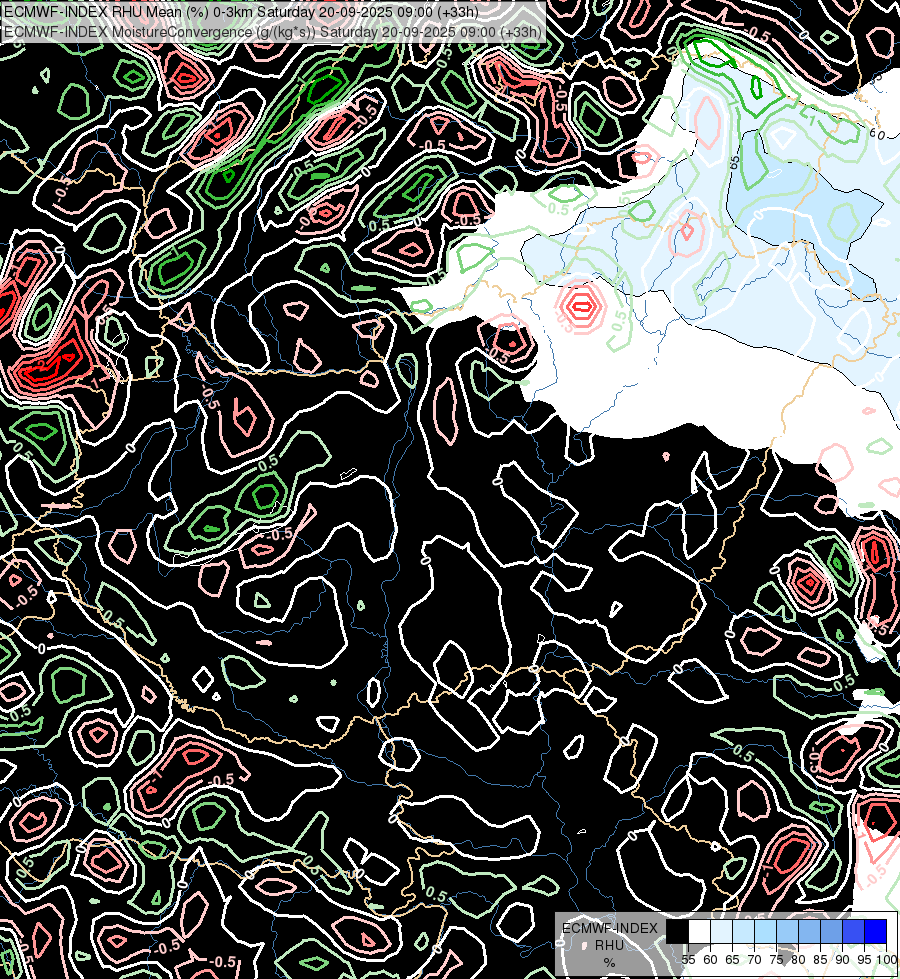Click the legend tick label 55
900x979 pixels.
point(688,960)
